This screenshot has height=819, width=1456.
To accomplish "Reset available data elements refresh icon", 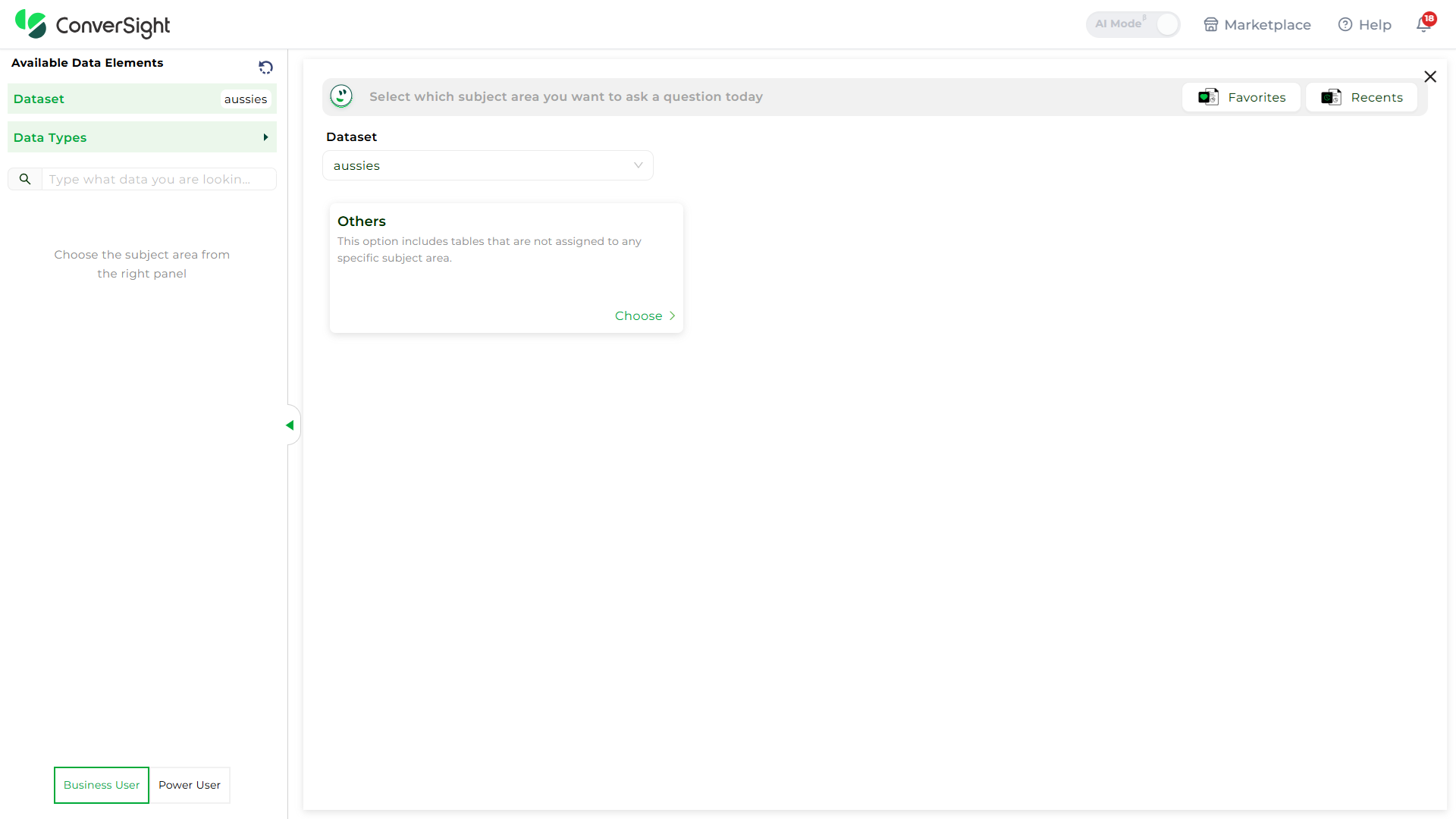I will point(265,67).
